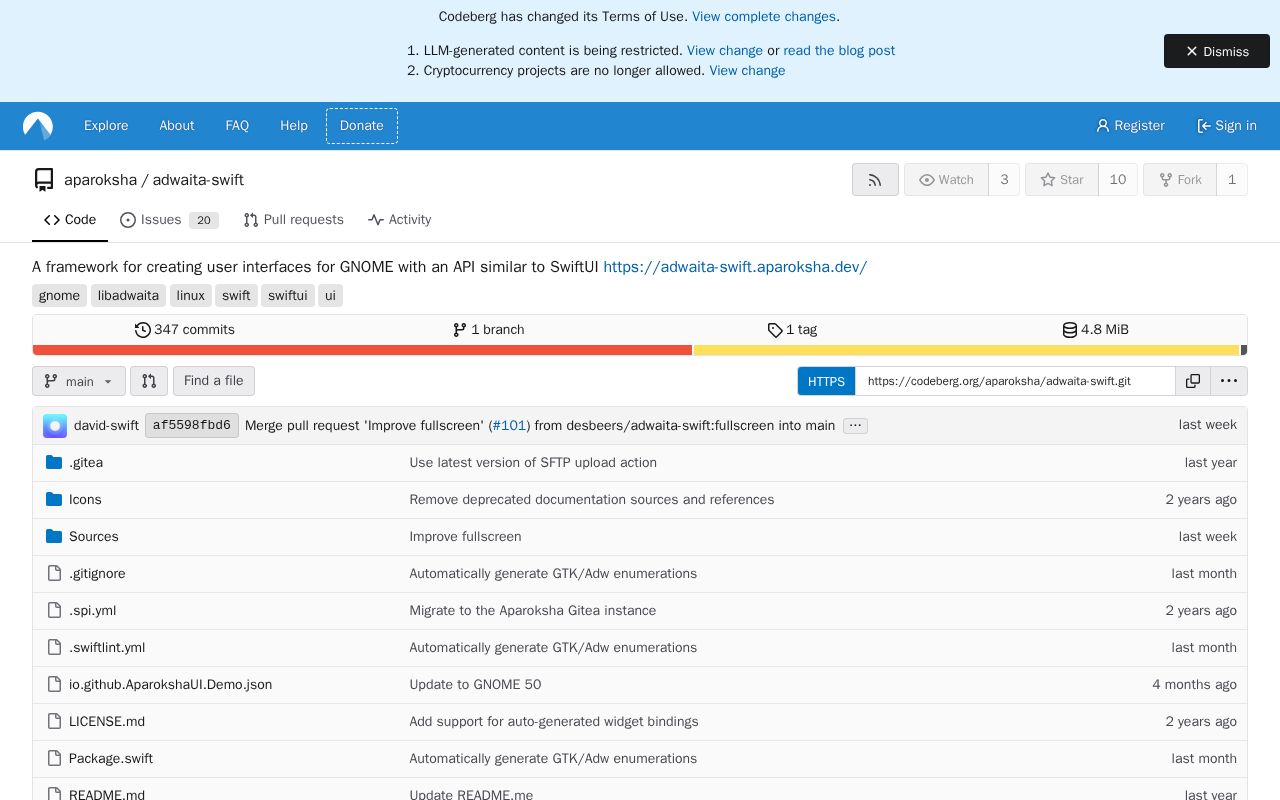Click david-swift's avatar image
Viewport: 1280px width, 800px height.
click(x=55, y=426)
